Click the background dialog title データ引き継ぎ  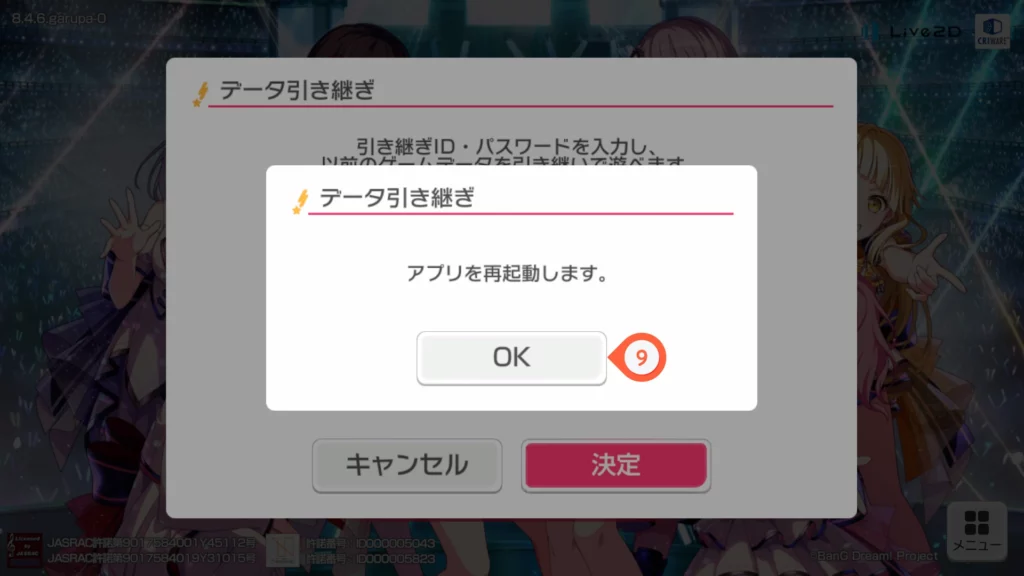pyautogui.click(x=296, y=90)
